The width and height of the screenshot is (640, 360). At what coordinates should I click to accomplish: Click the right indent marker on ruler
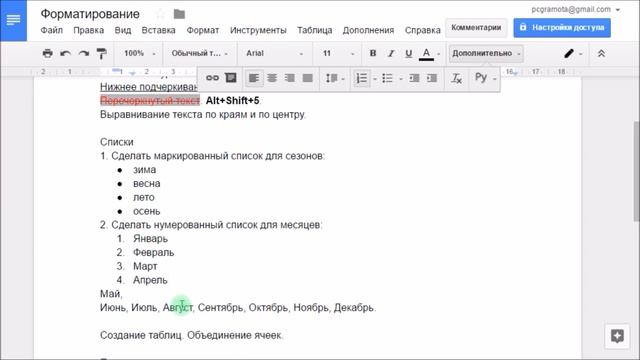(515, 73)
